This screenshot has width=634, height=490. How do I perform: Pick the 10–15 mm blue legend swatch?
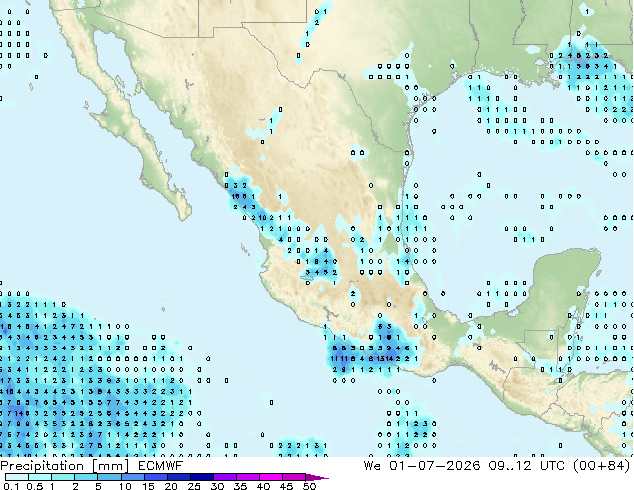(x=132, y=477)
